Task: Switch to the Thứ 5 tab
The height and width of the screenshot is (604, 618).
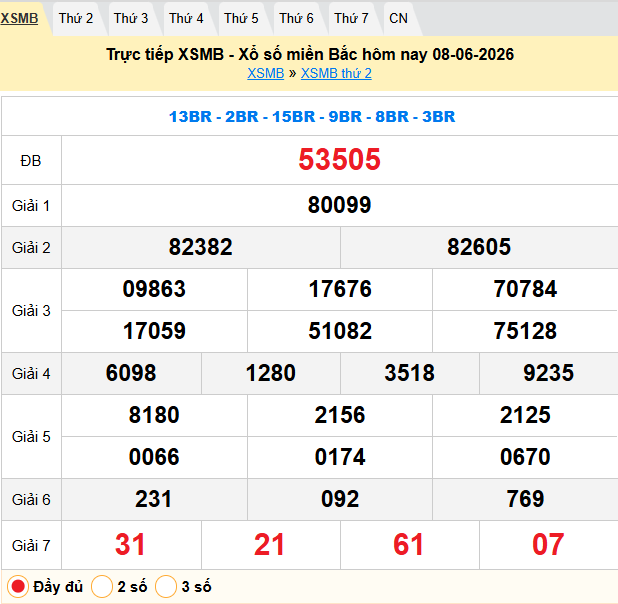Action: (241, 19)
